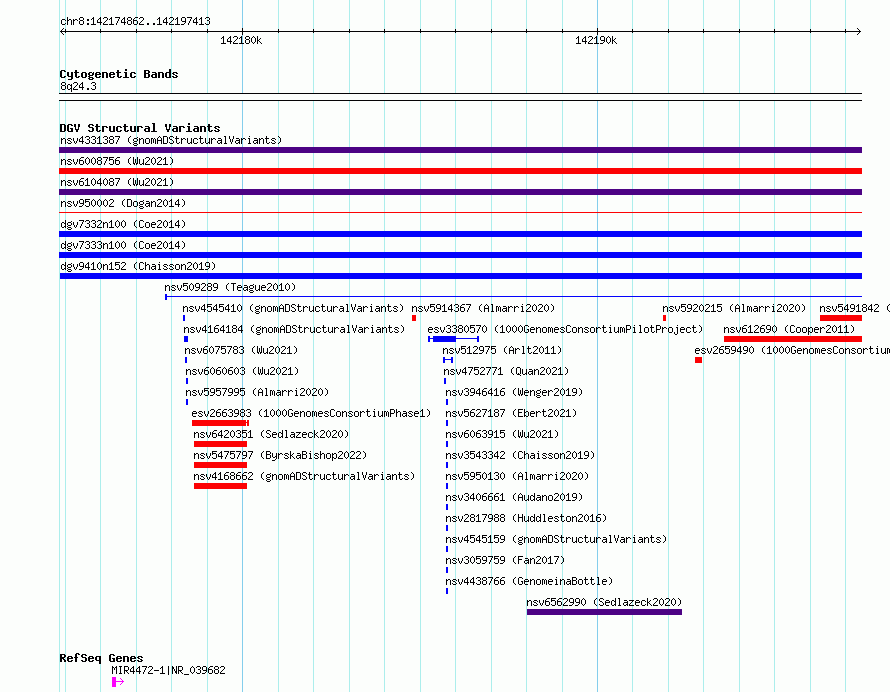Click the red esv2659490 marker

coord(699,360)
